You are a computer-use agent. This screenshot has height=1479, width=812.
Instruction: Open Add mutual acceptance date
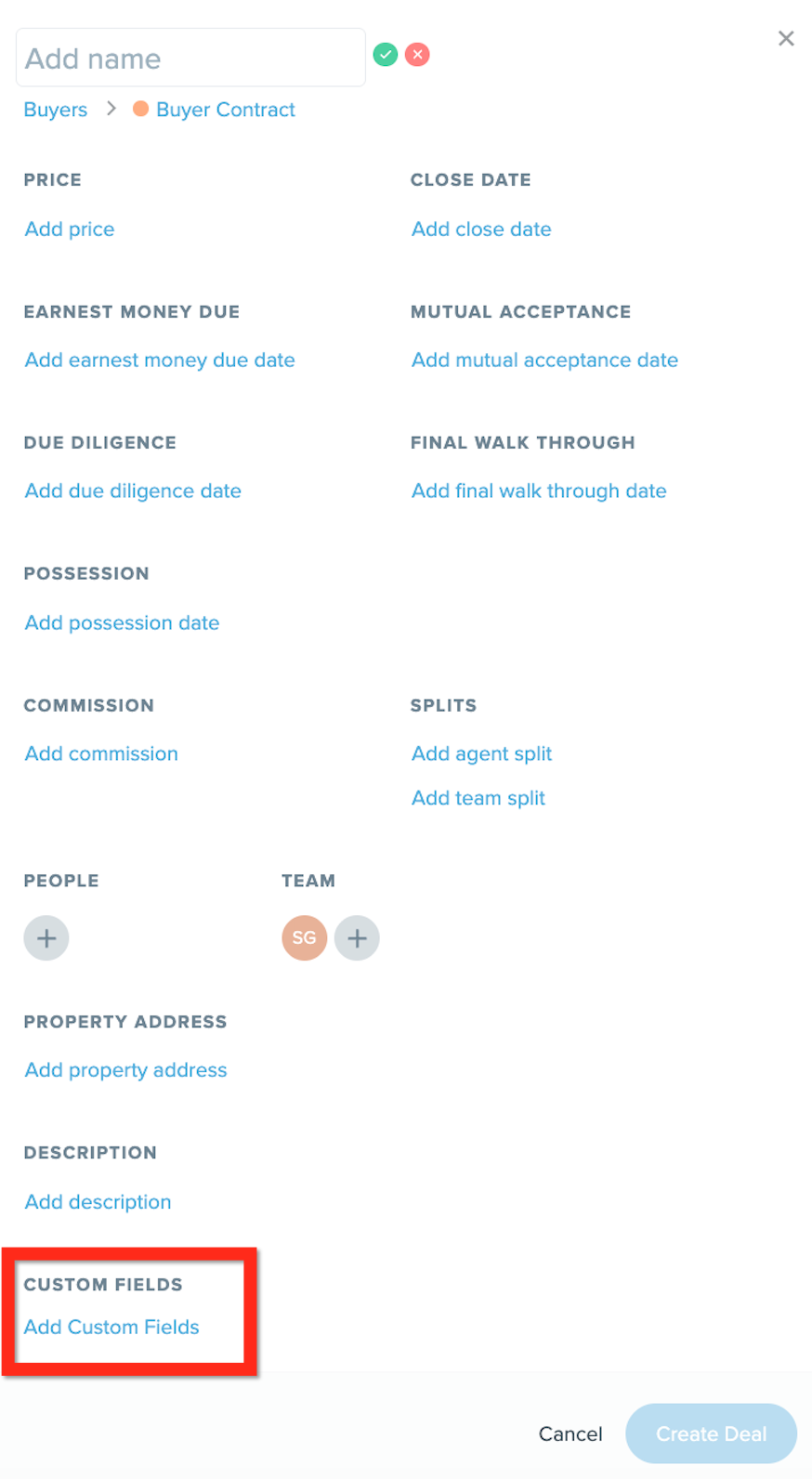(544, 360)
